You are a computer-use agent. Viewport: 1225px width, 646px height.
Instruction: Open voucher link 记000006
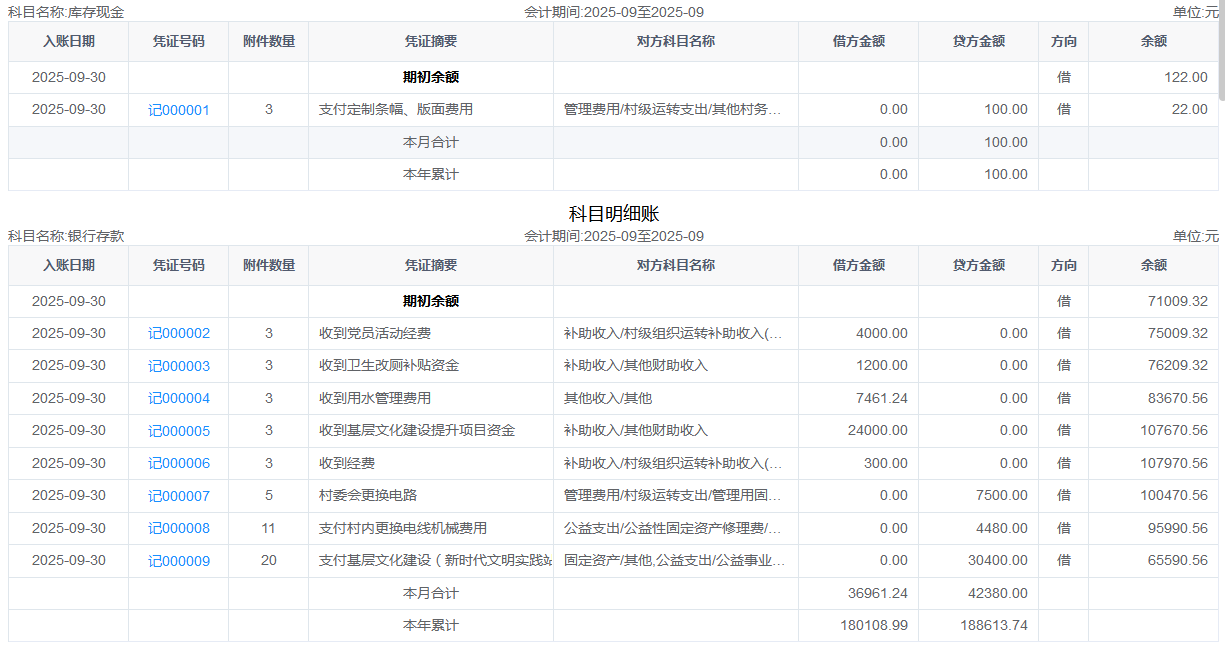coord(179,463)
